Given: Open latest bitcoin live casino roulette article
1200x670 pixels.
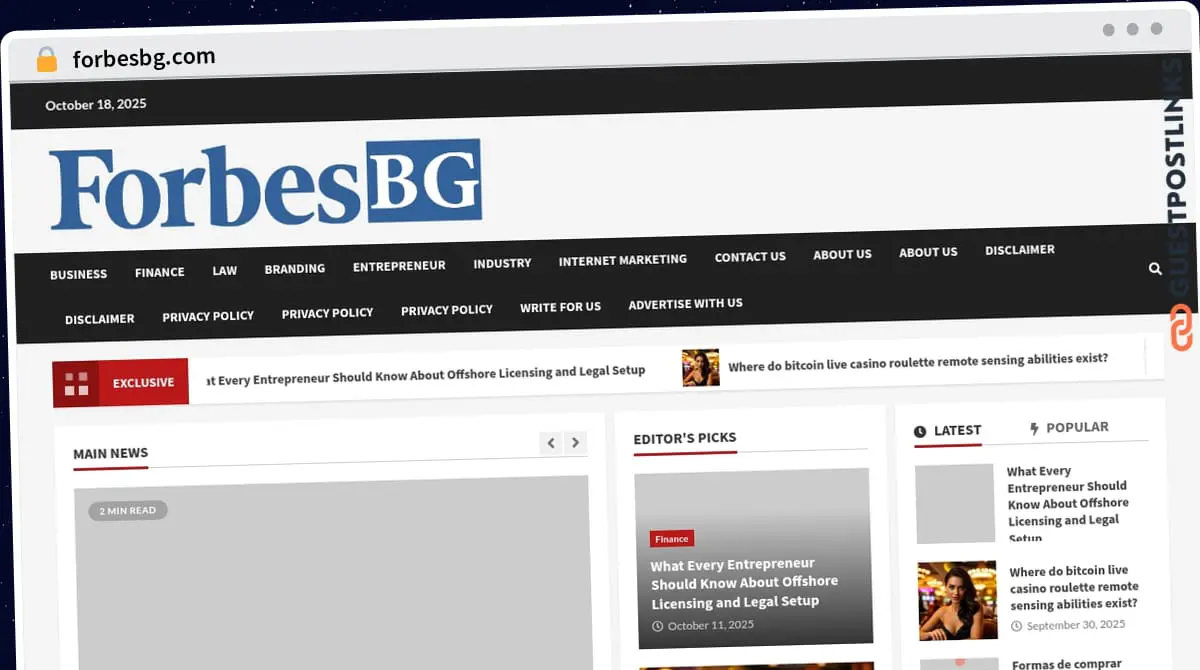Looking at the screenshot, I should 1073,587.
